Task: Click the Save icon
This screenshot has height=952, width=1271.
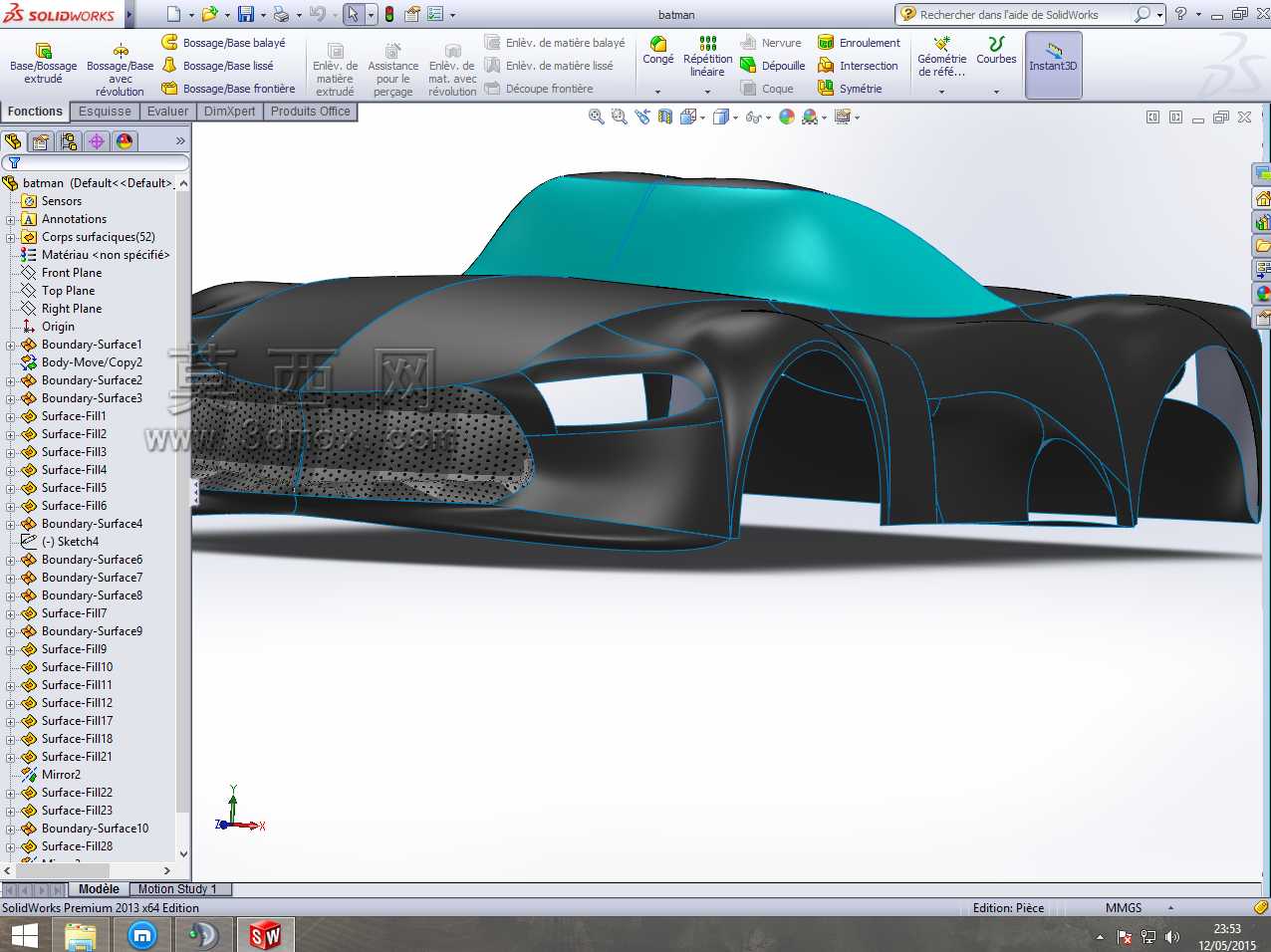Action: click(x=245, y=14)
